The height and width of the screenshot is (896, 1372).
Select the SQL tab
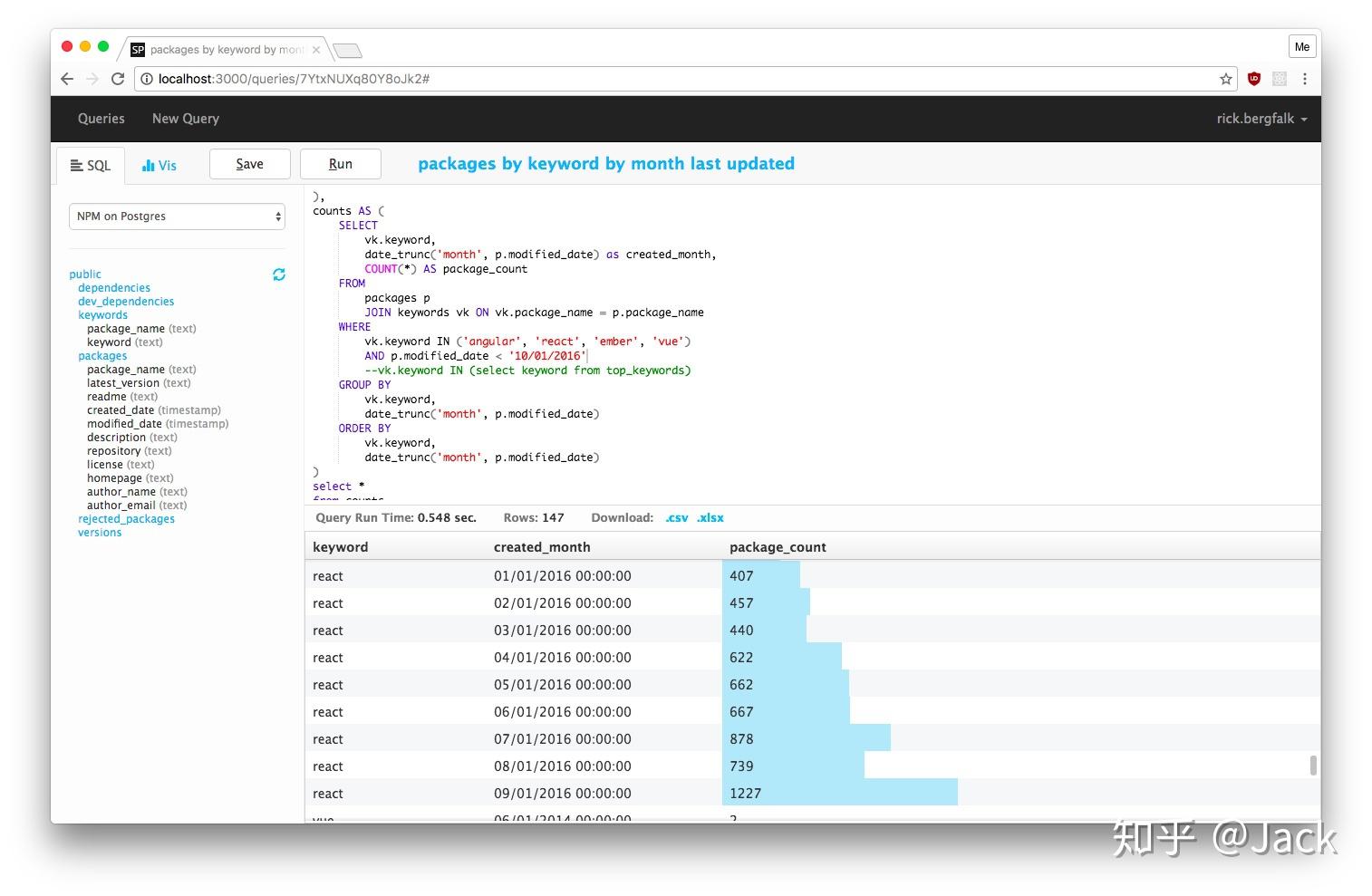click(x=91, y=166)
